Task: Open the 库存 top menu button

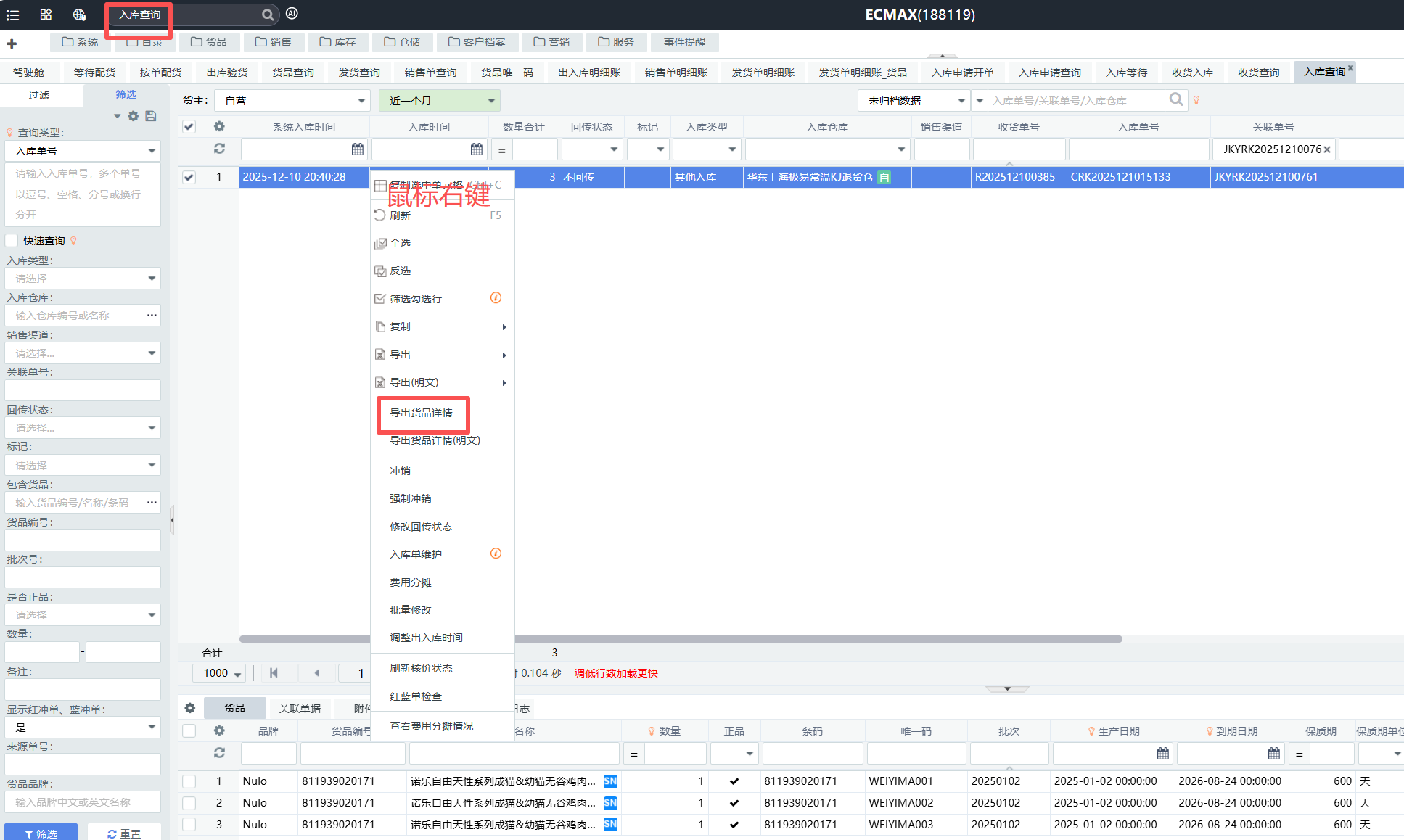Action: [337, 42]
